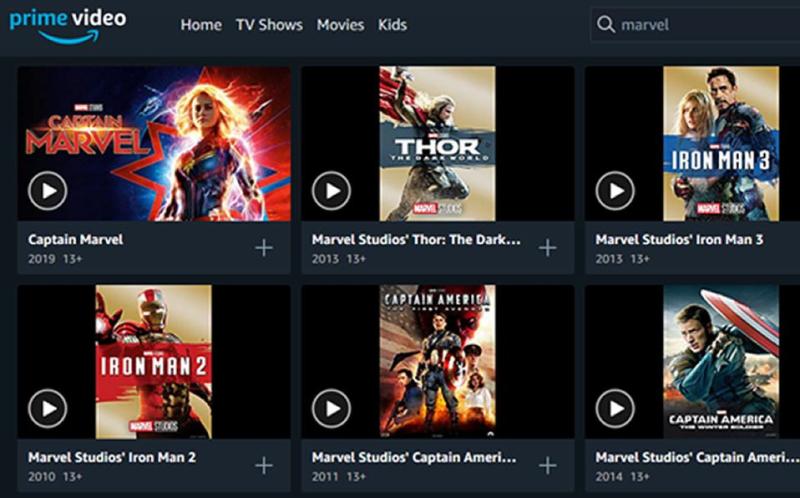This screenshot has height=498, width=800.
Task: Focus the search field containing marvel
Action: [x=695, y=24]
